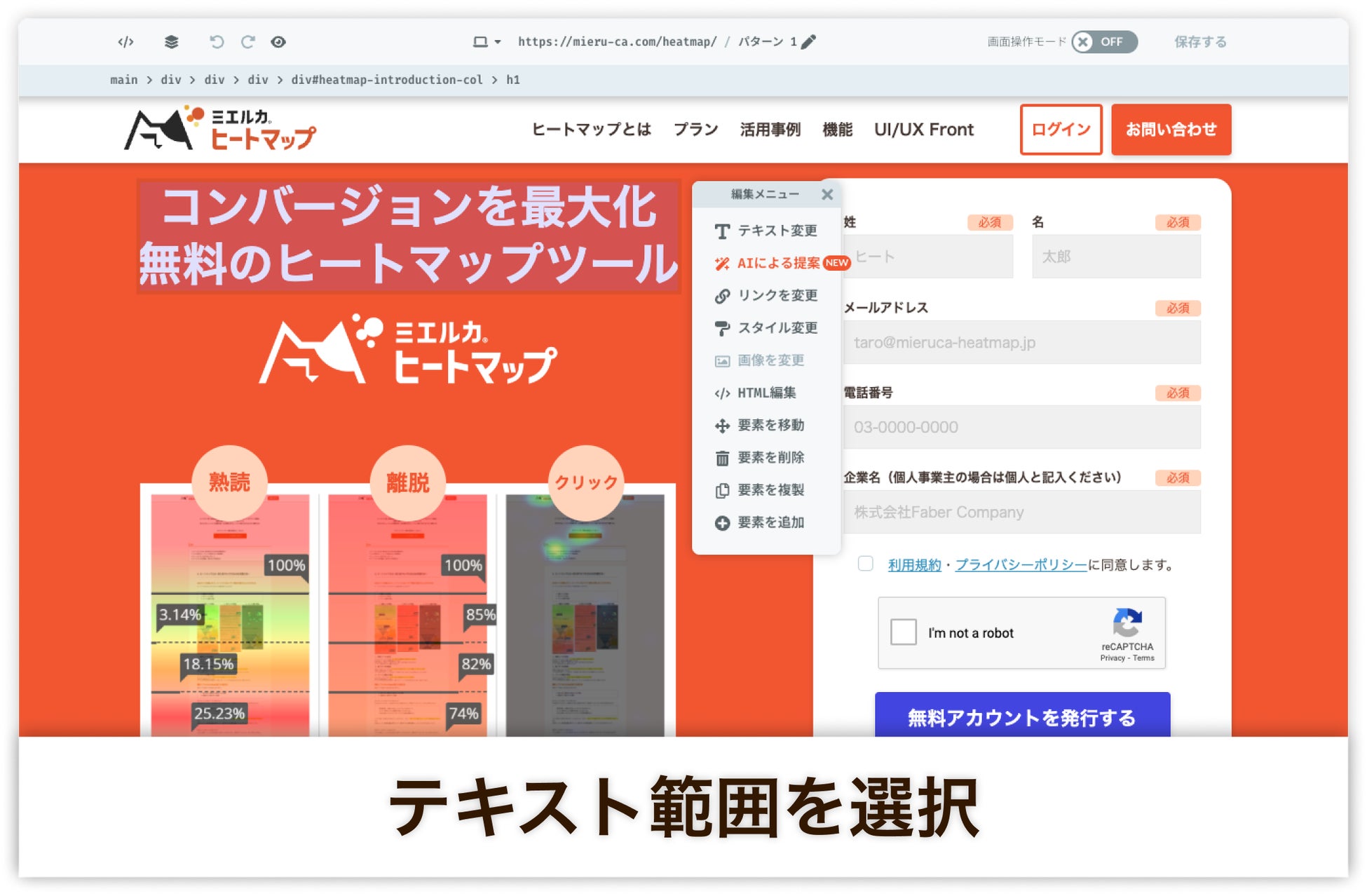Click the メールアドレス input field
Image resolution: width=1367 pixels, height=896 pixels.
(x=1021, y=343)
